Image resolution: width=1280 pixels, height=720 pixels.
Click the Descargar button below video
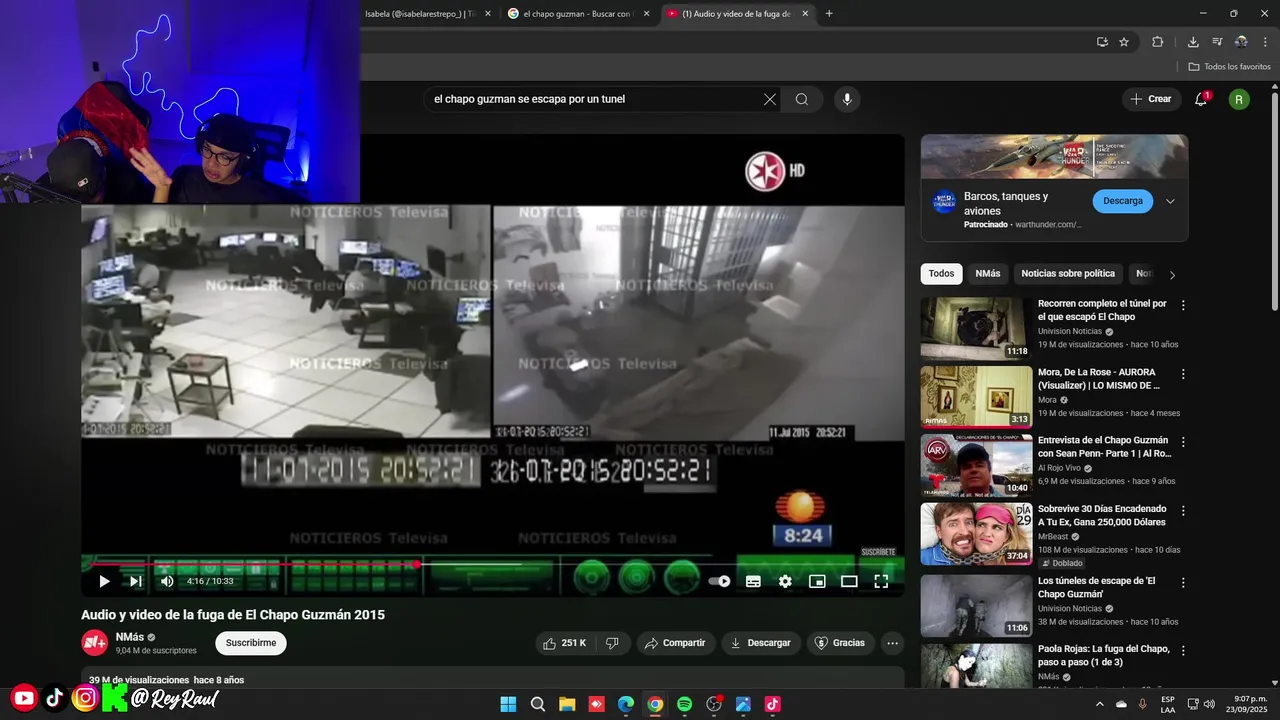760,643
